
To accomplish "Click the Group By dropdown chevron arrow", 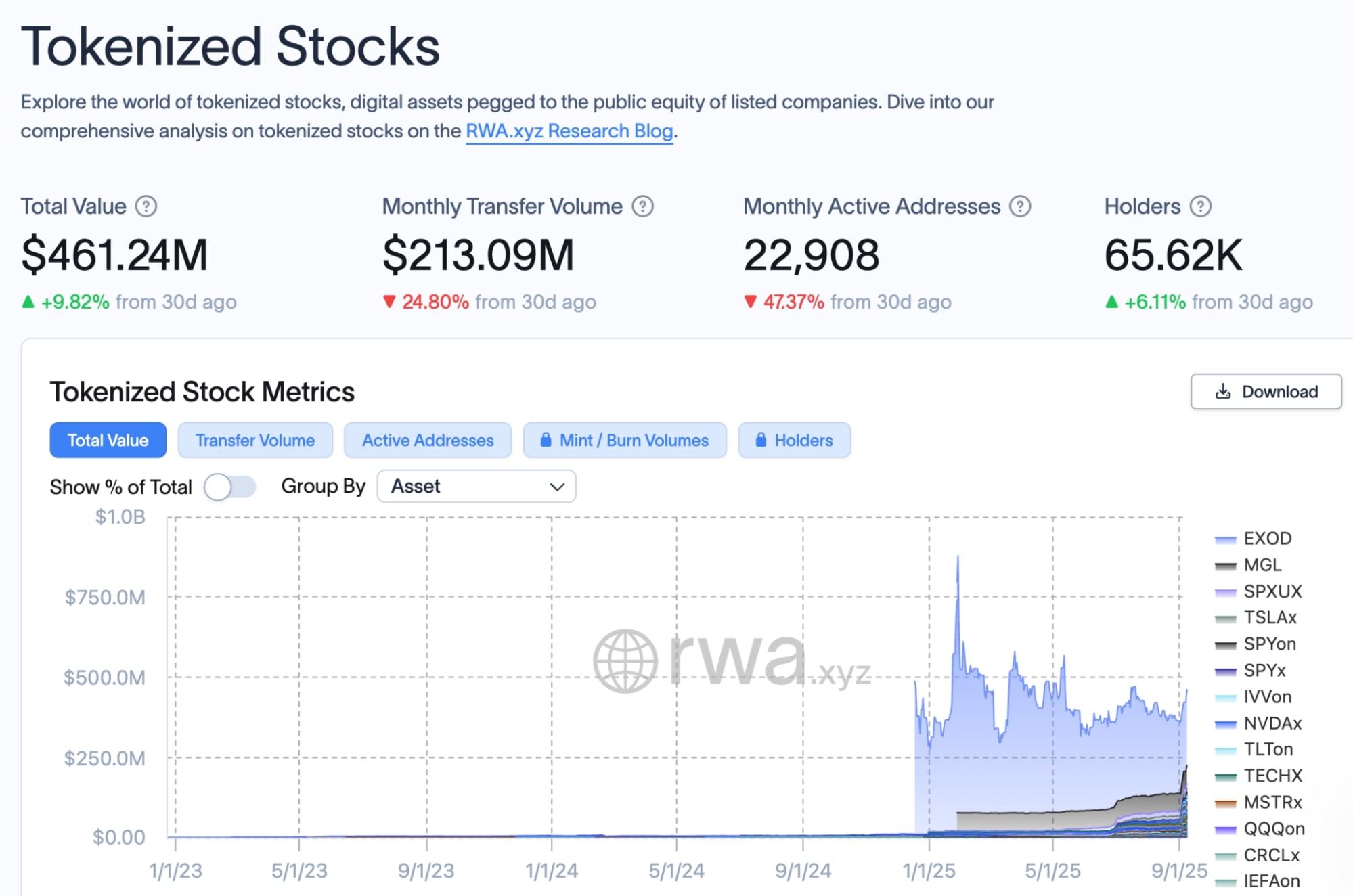I will click(x=557, y=487).
